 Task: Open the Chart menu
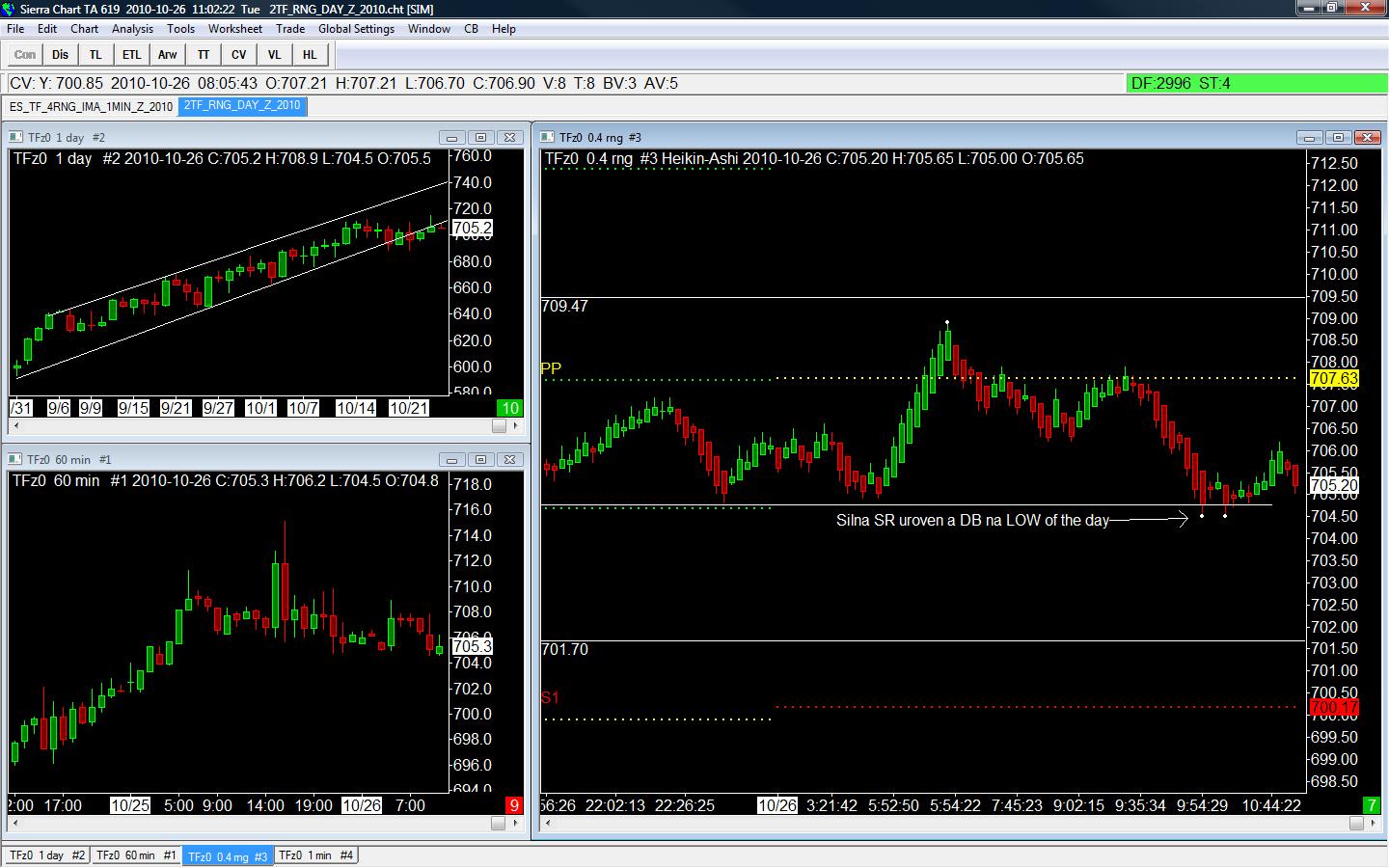tap(85, 29)
